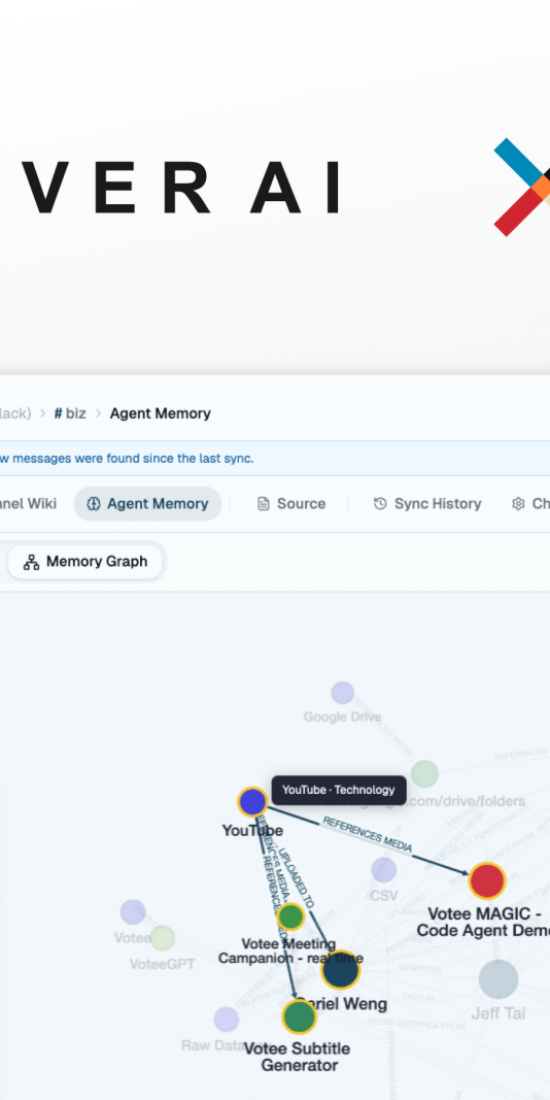Select the Votee Meeting Companion green node
The height and width of the screenshot is (1100, 550).
tap(291, 917)
